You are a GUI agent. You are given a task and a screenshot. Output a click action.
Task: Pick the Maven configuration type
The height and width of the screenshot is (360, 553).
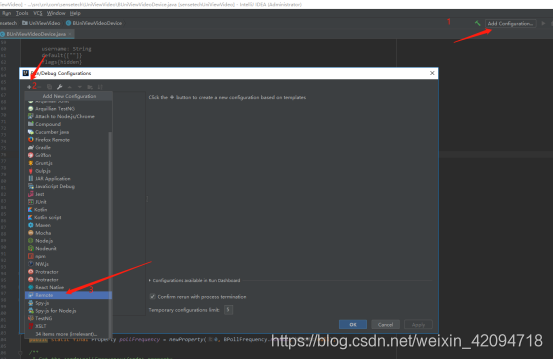point(68,225)
